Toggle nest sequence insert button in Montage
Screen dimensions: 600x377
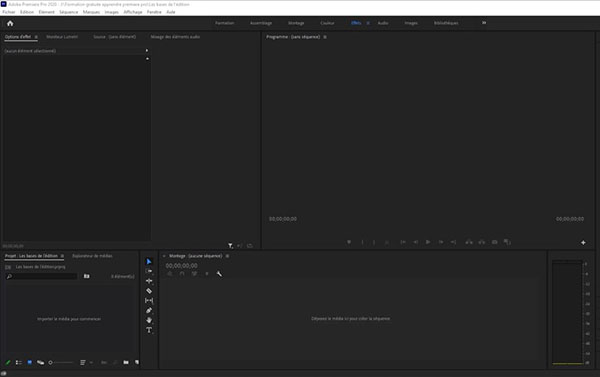[x=170, y=274]
